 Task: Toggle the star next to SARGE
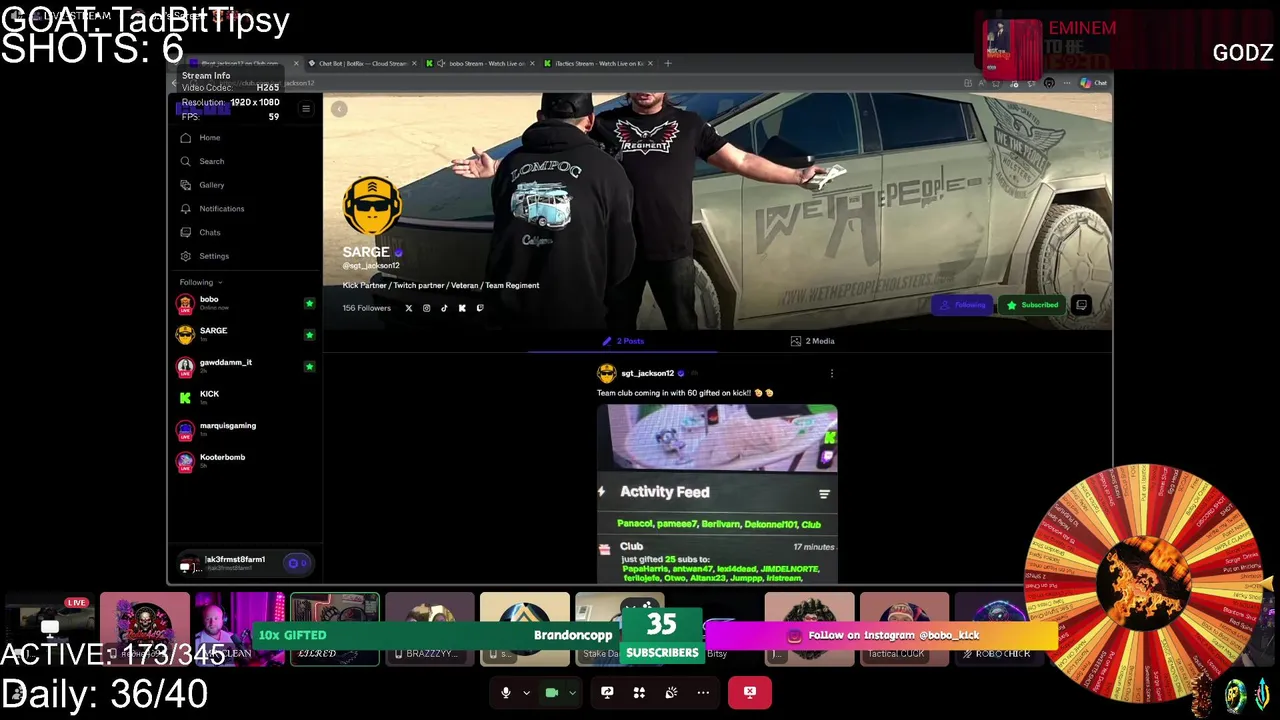[x=309, y=335]
